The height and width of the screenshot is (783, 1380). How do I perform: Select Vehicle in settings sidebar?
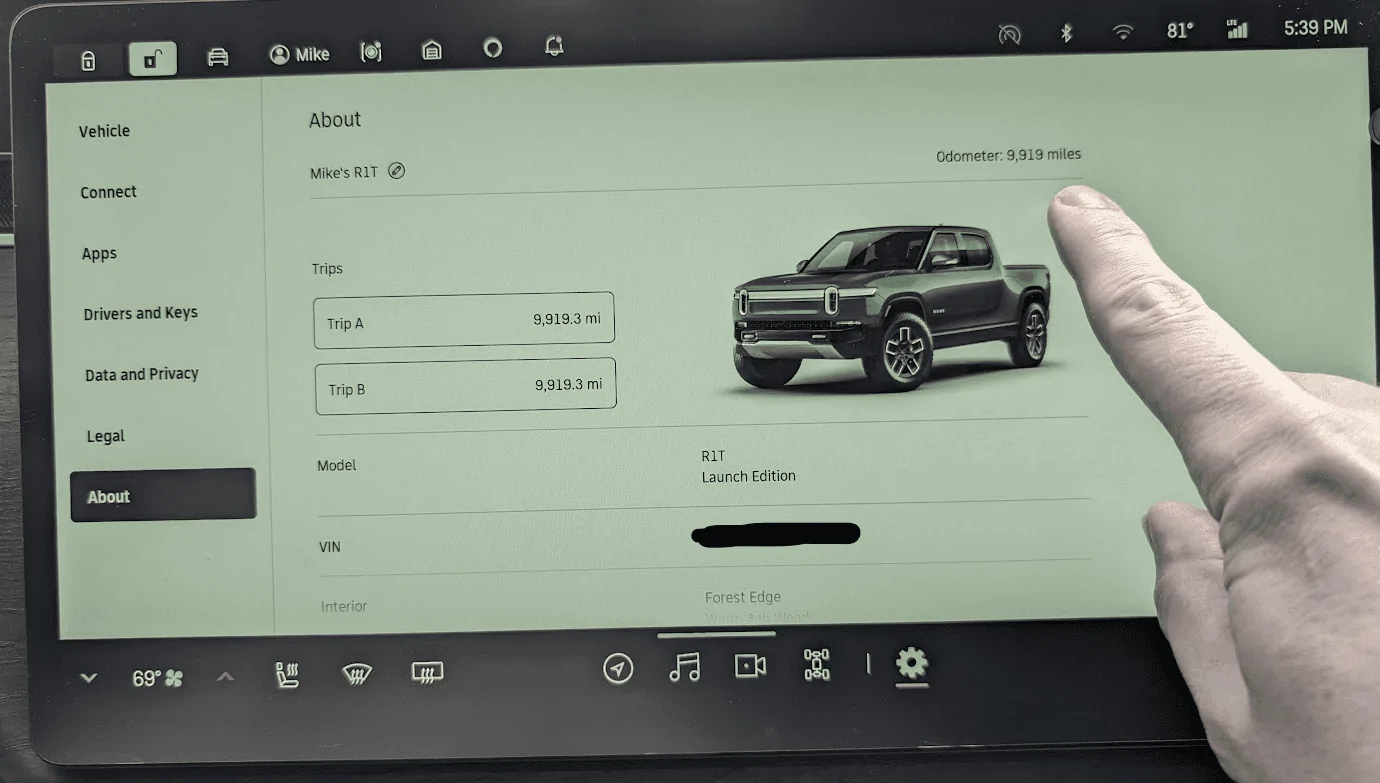click(104, 131)
